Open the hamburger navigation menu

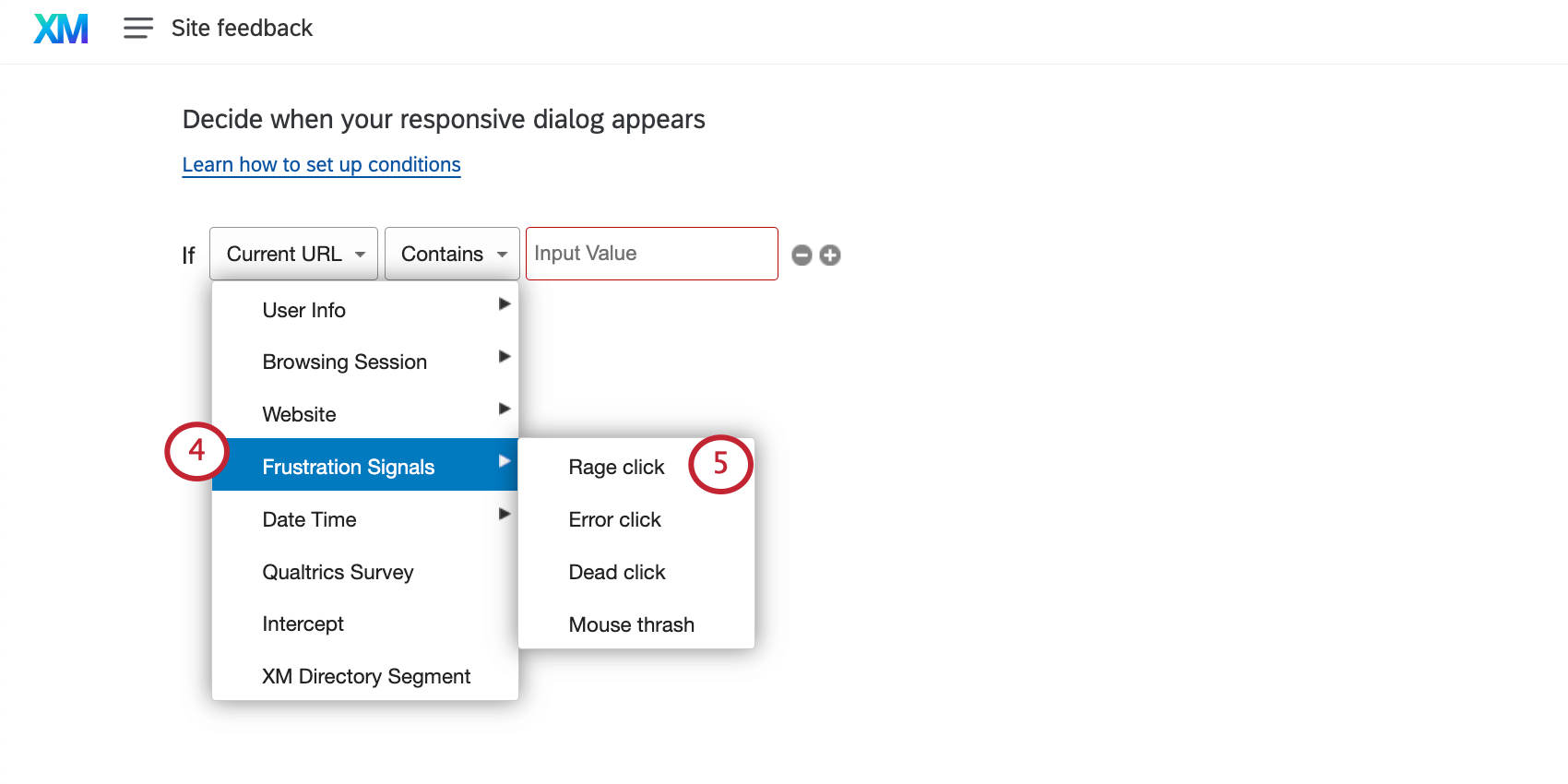(x=138, y=29)
